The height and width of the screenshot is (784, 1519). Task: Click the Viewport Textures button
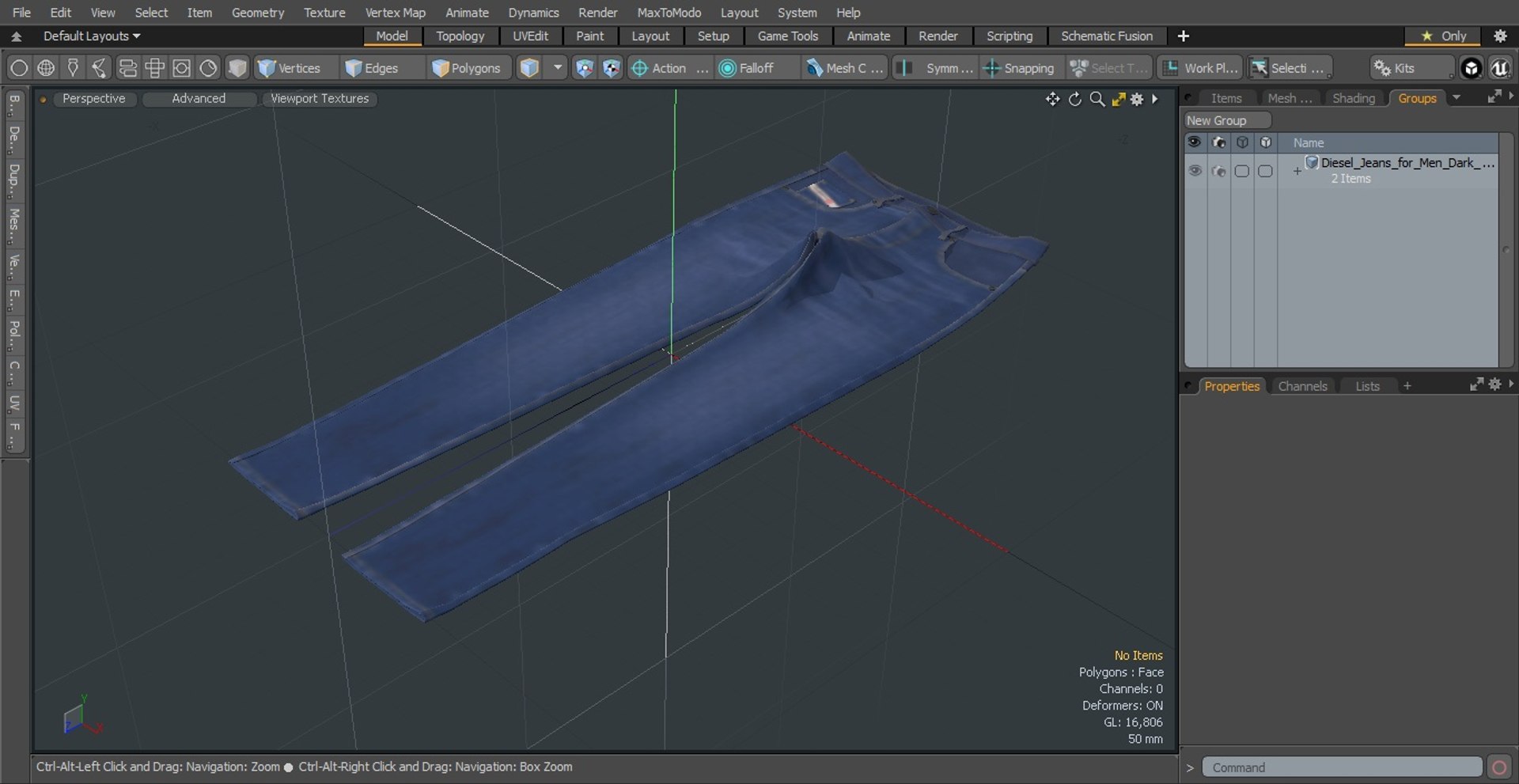(x=320, y=98)
